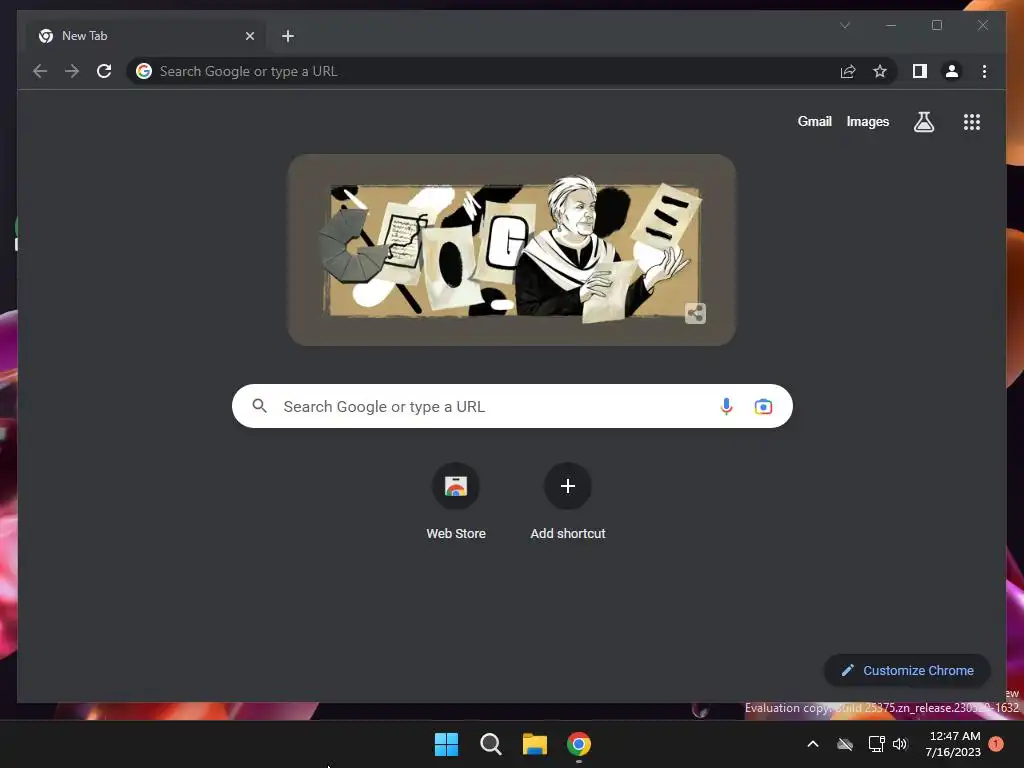
Task: Open the share this page icon
Action: [x=848, y=71]
